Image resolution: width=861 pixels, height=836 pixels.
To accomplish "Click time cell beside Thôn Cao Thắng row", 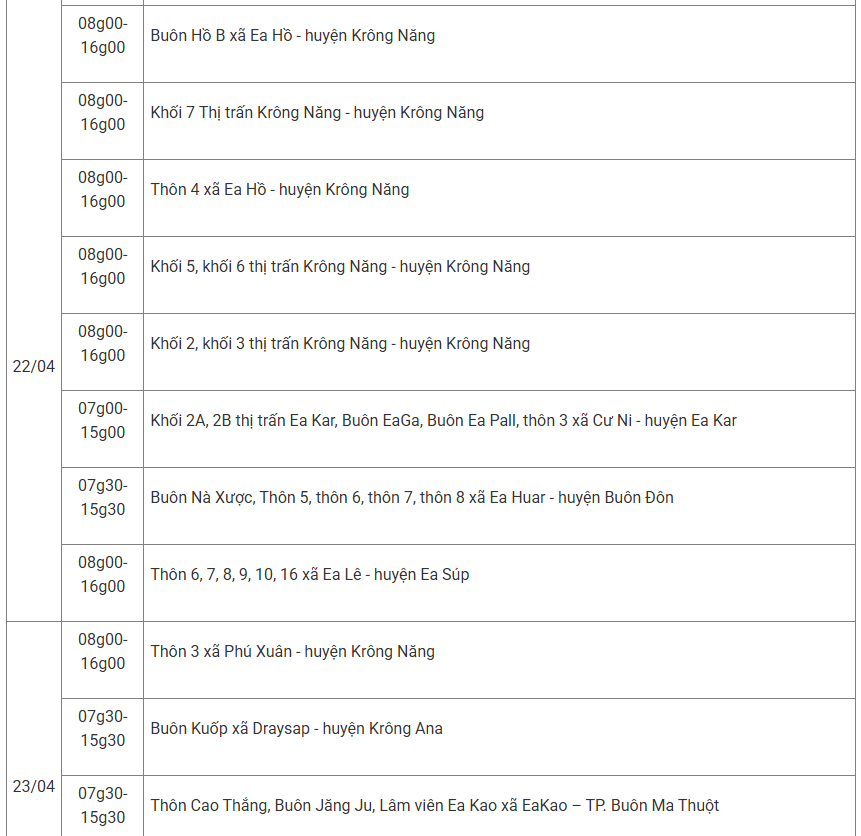I will click(x=103, y=805).
